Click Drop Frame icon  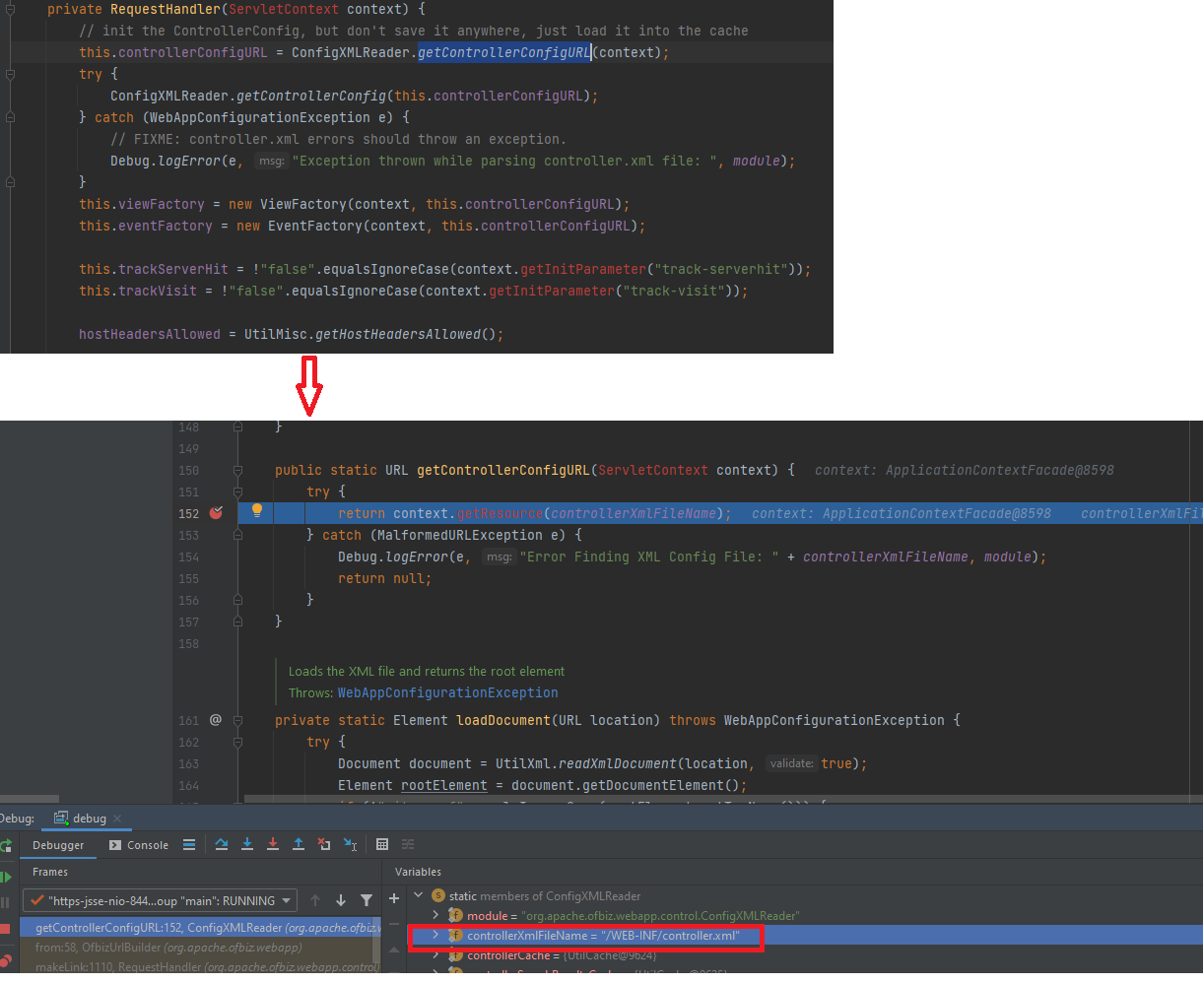pos(324,845)
